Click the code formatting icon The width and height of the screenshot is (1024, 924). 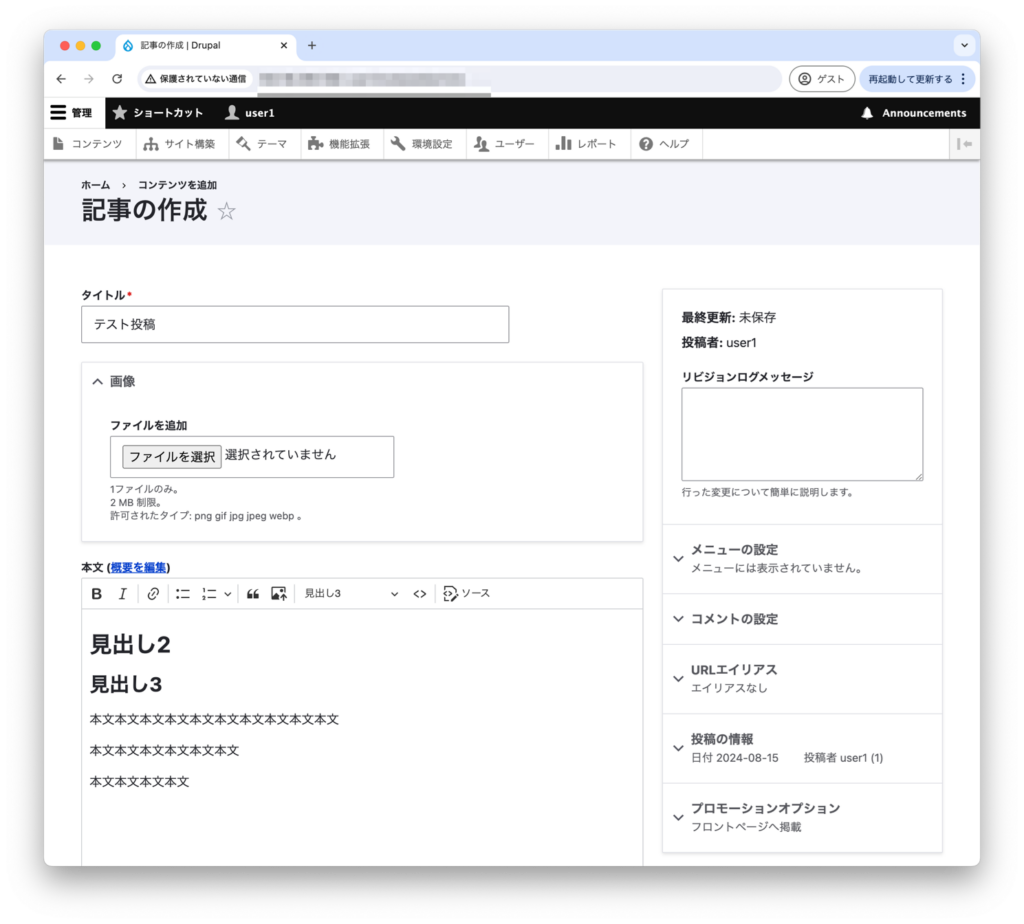point(420,594)
